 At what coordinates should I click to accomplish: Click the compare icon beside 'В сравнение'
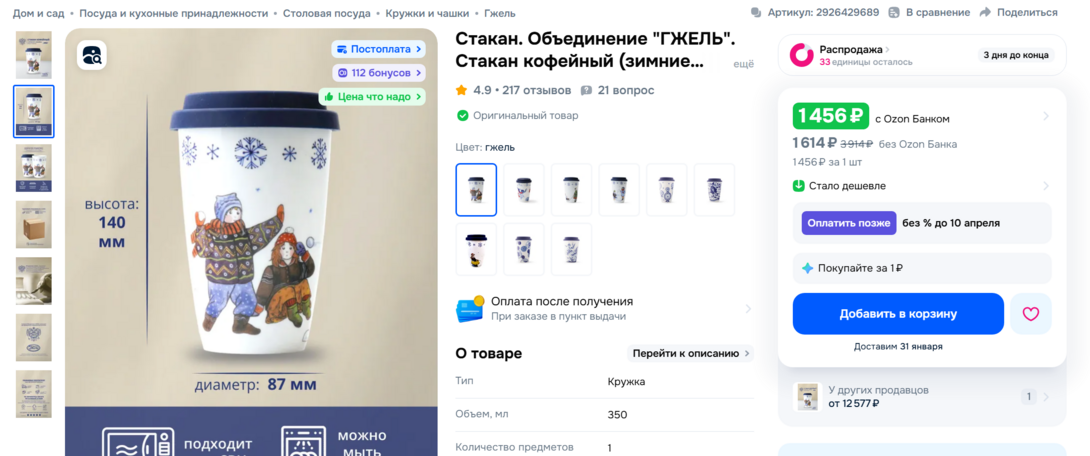[894, 13]
